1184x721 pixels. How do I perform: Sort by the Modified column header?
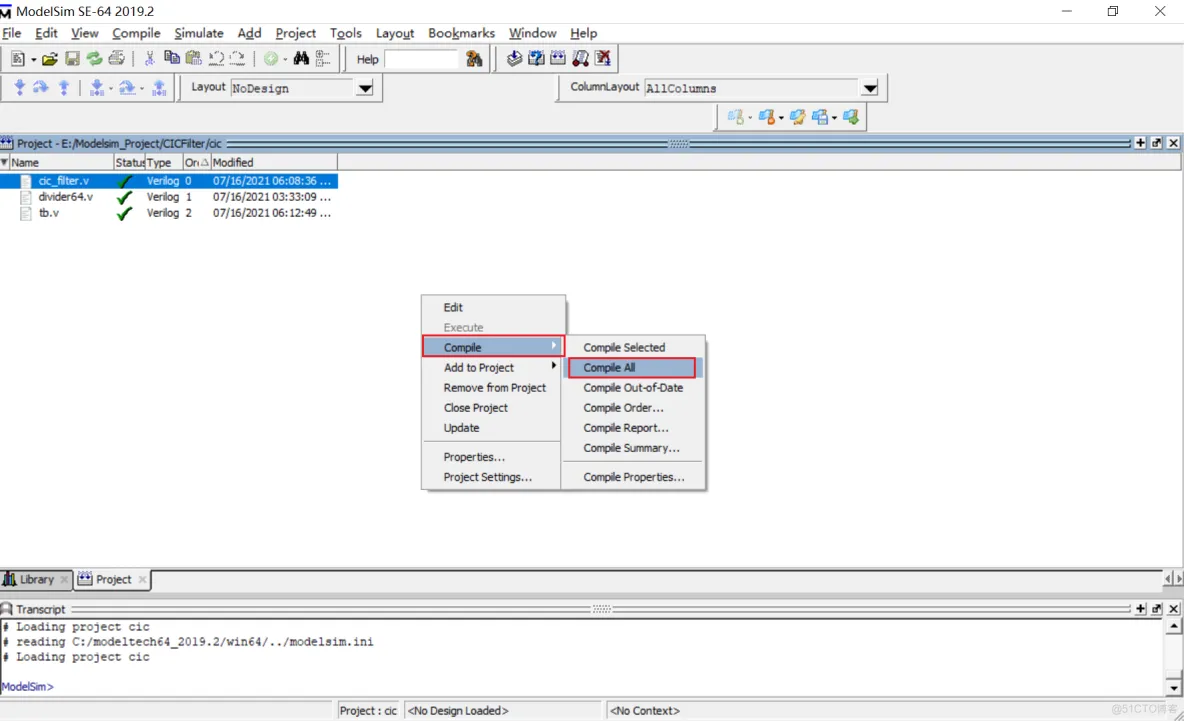tap(273, 162)
